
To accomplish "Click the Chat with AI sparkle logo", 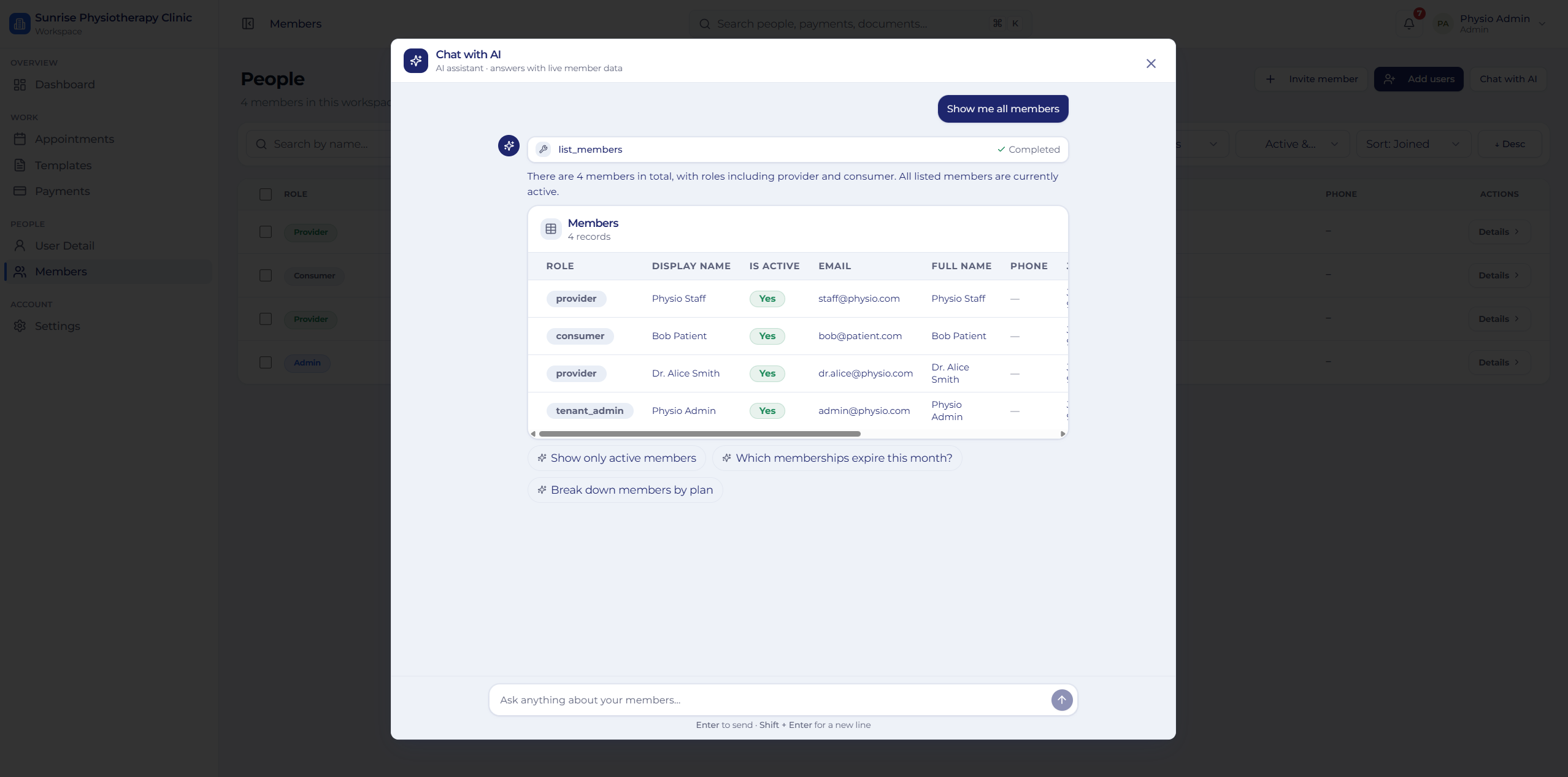I will pyautogui.click(x=416, y=61).
